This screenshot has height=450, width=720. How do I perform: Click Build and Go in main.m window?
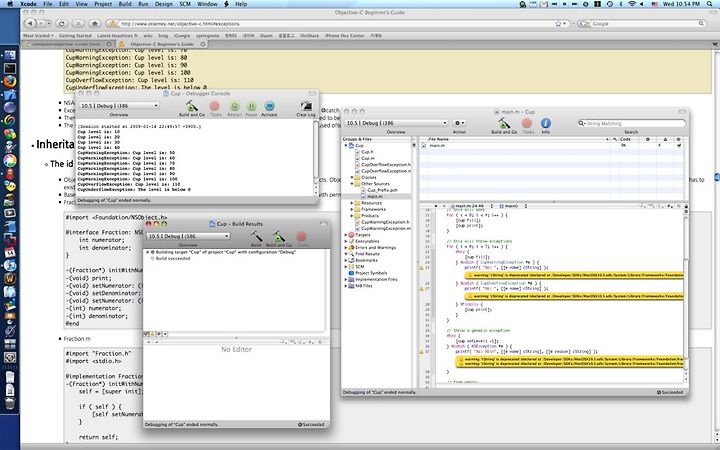pos(504,125)
